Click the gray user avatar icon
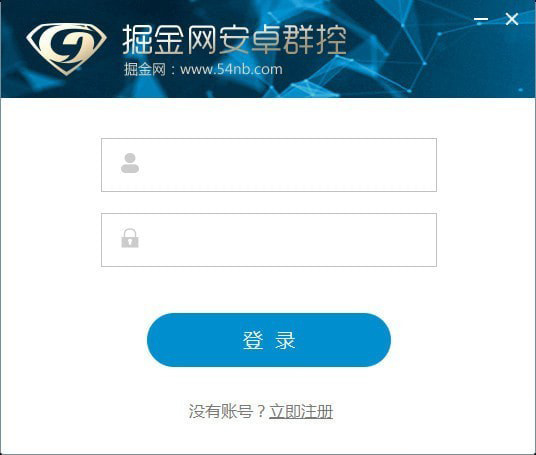Viewport: 536px width, 455px height. pos(130,163)
